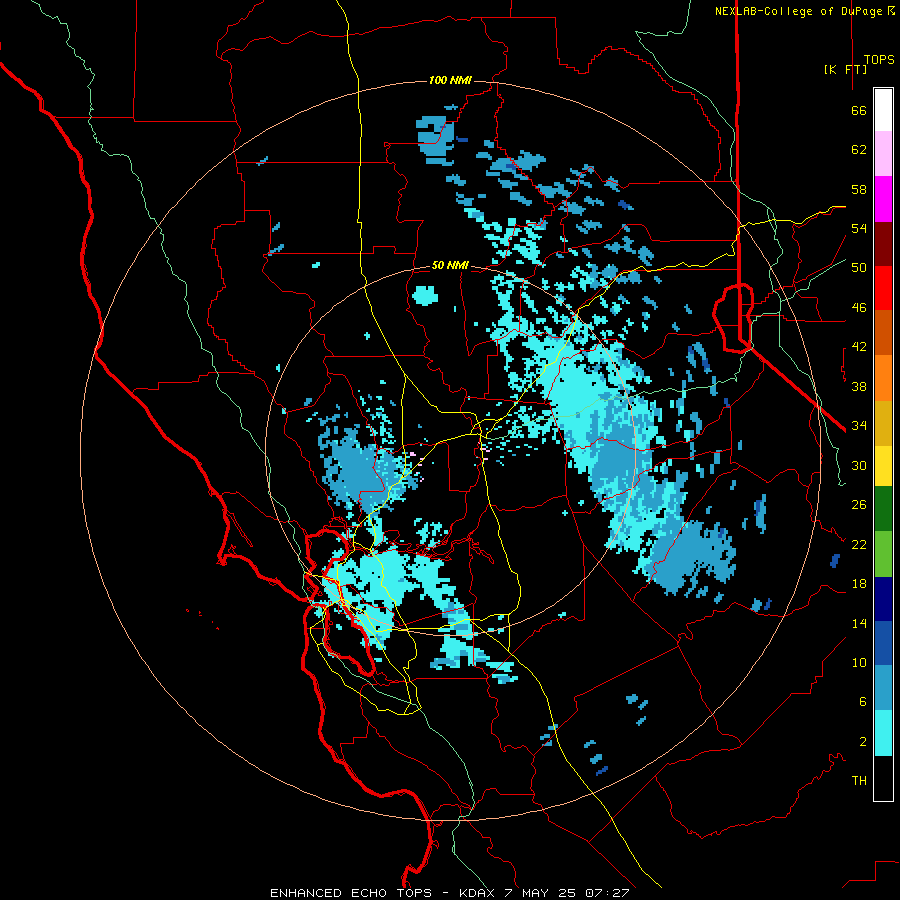This screenshot has width=900, height=900.
Task: Click the dark red maroon legend swatch
Action: click(883, 244)
